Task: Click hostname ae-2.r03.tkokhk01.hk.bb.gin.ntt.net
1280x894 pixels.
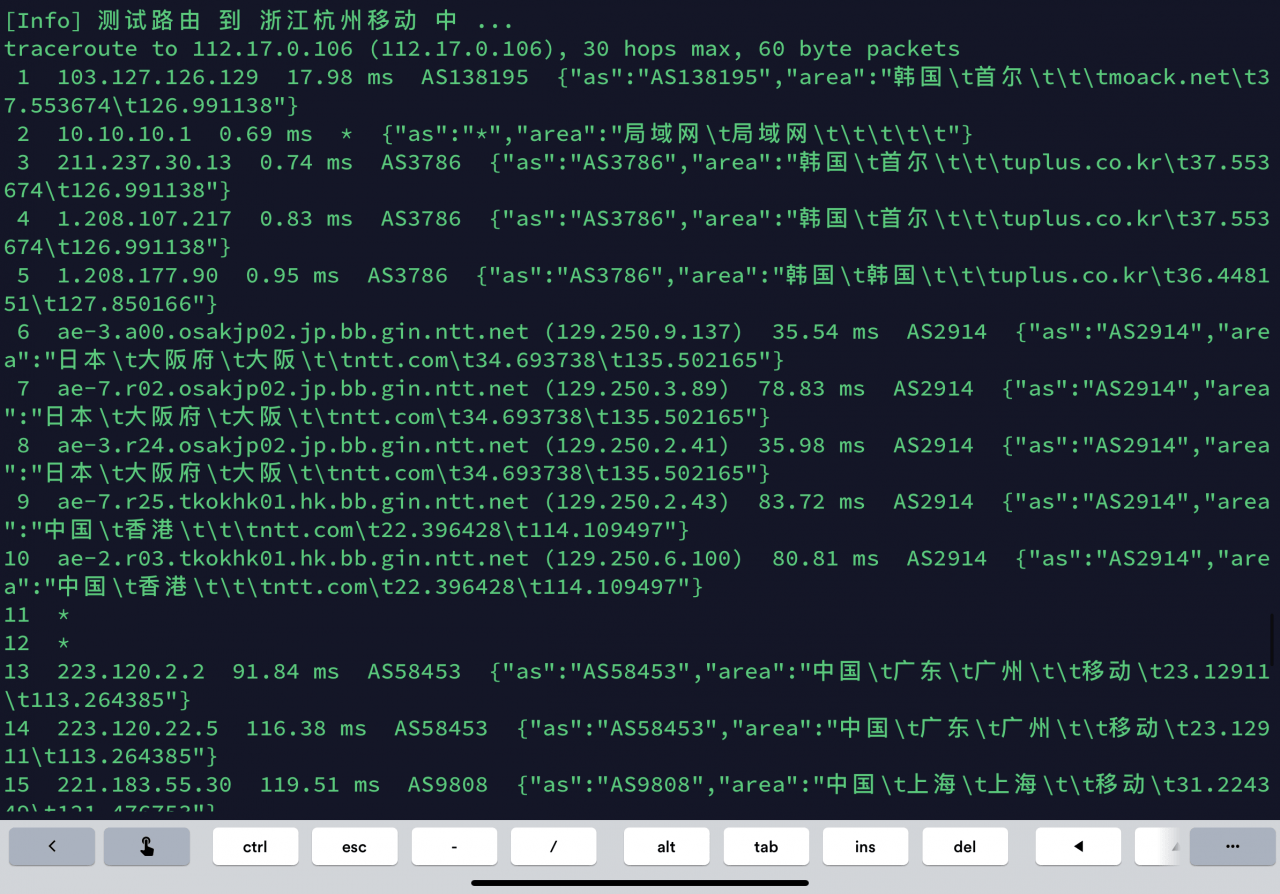Action: click(x=293, y=558)
